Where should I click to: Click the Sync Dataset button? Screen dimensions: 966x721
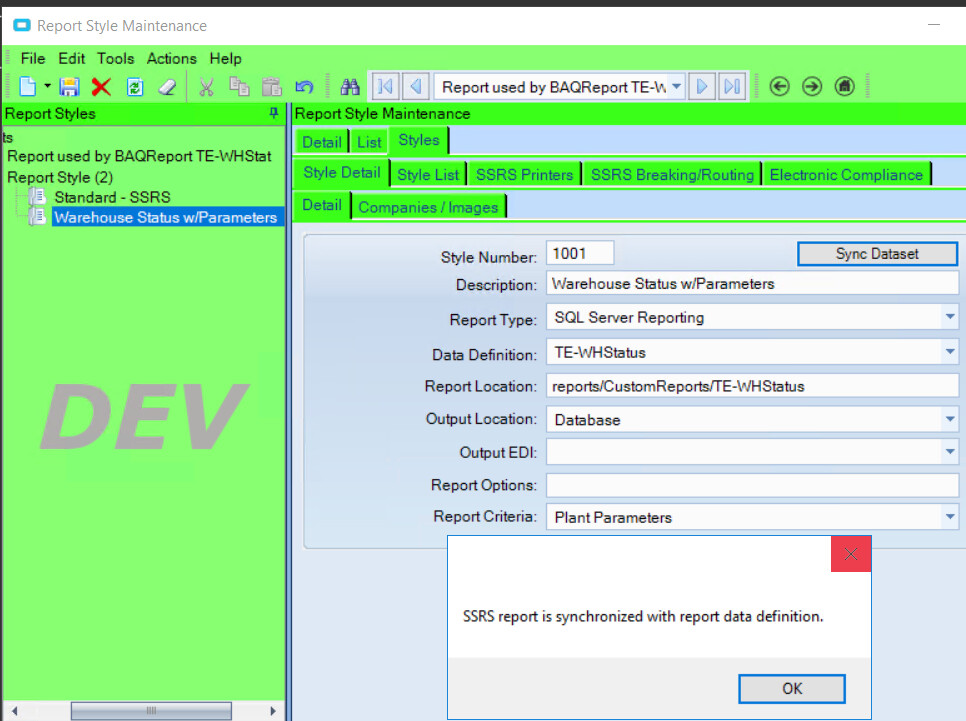(x=877, y=254)
